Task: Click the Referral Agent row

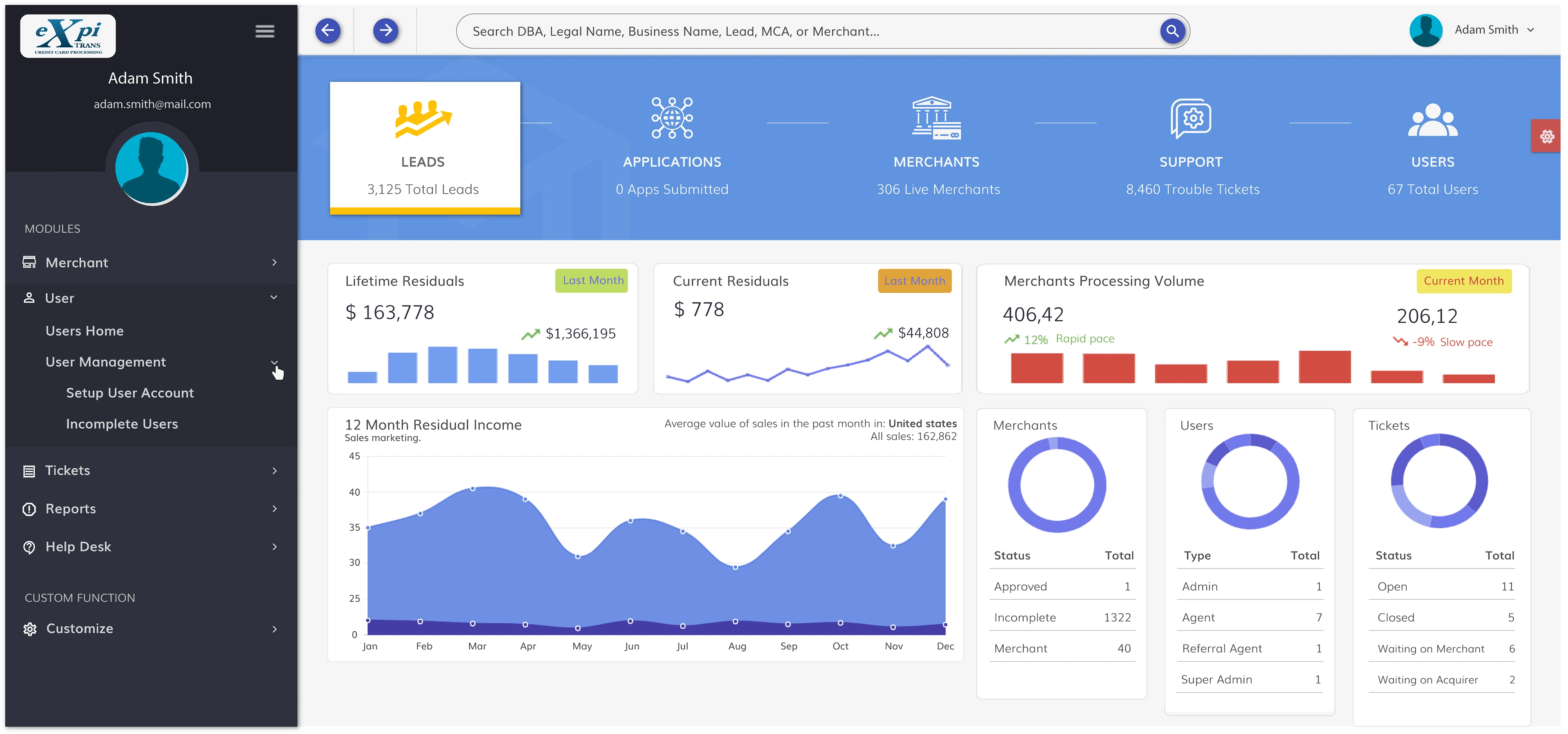Action: click(x=1250, y=648)
